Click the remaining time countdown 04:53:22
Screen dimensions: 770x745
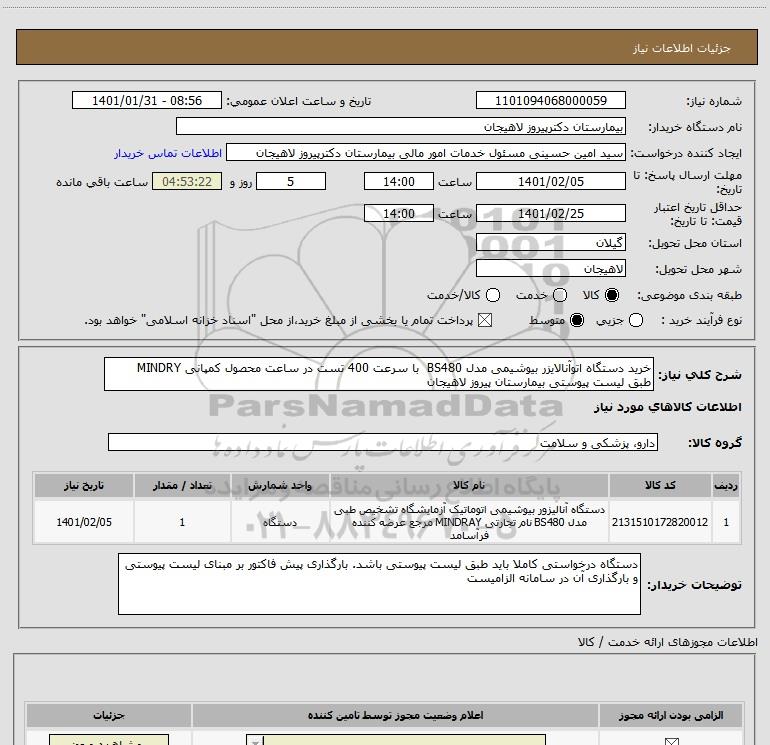pos(187,181)
